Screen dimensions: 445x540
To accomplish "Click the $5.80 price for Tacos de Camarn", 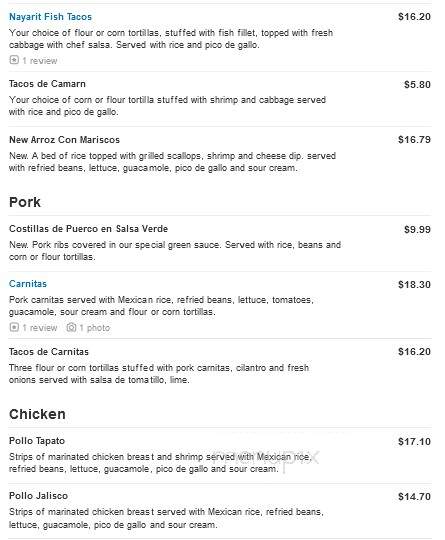I will point(417,84).
